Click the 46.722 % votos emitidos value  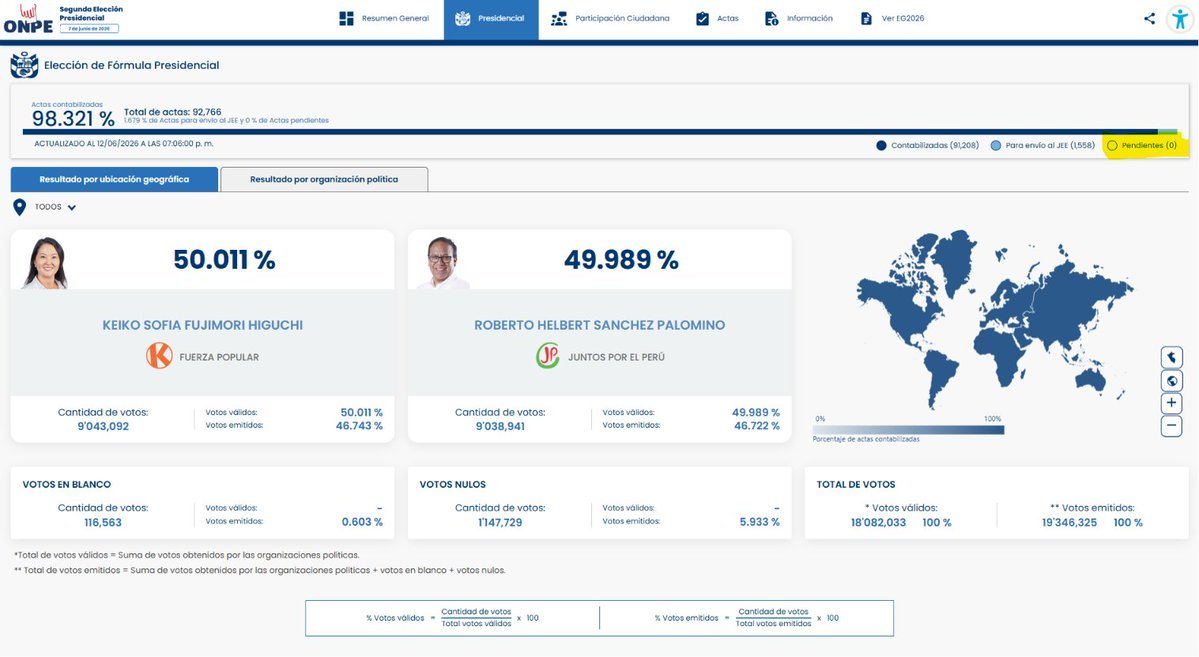757,426
